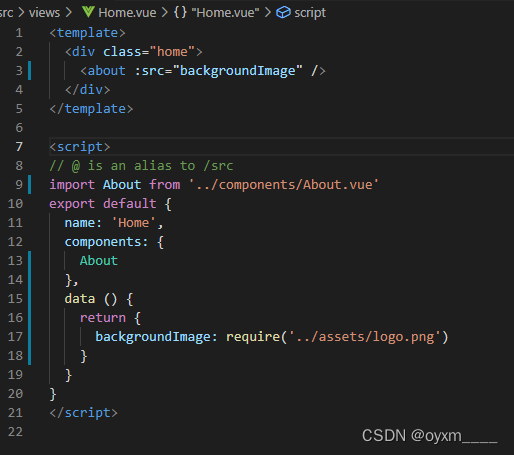The width and height of the screenshot is (514, 455).
Task: Click the string 'Home' on line 11
Action: 133,223
